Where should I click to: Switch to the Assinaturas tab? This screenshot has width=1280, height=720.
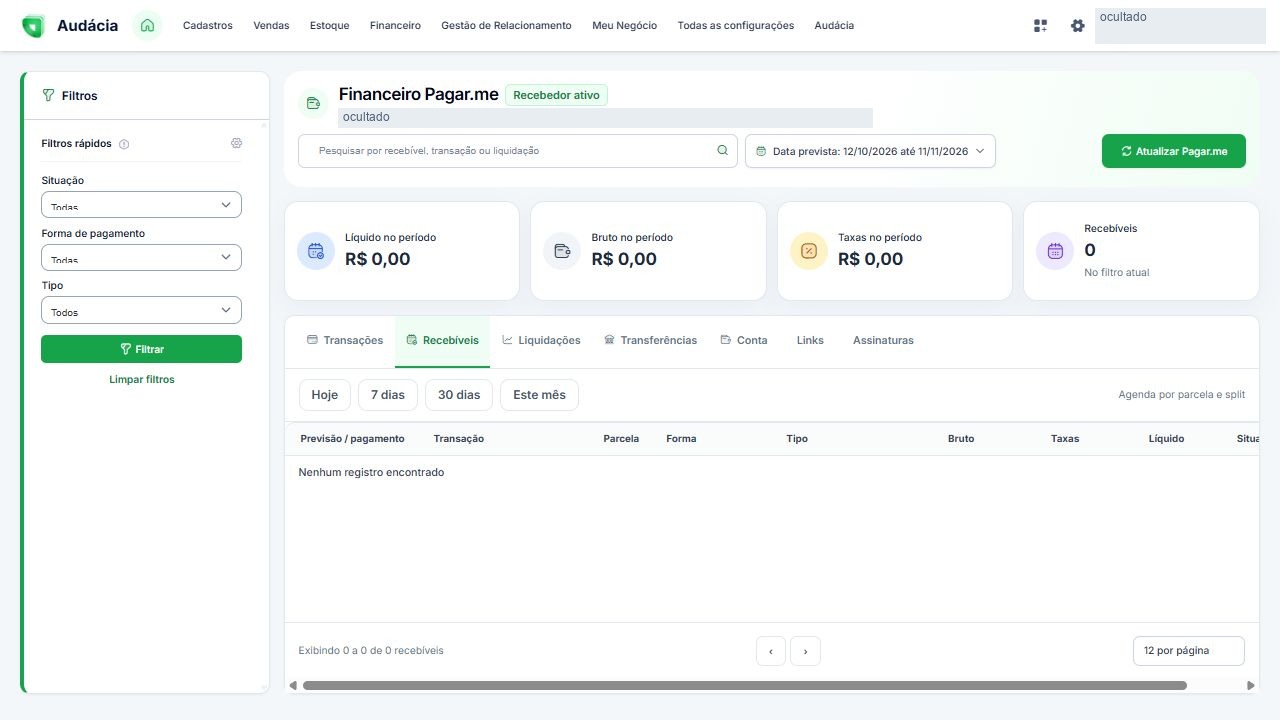[883, 341]
